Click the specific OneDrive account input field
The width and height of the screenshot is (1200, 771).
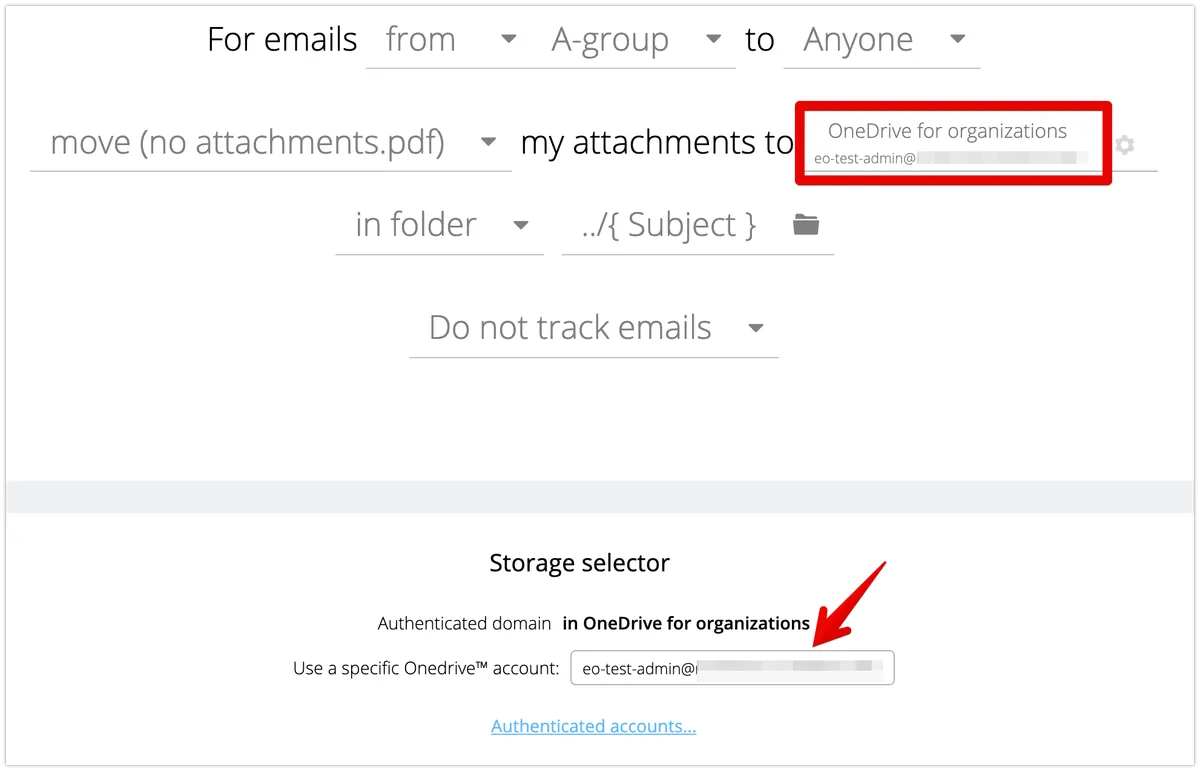[x=732, y=668]
